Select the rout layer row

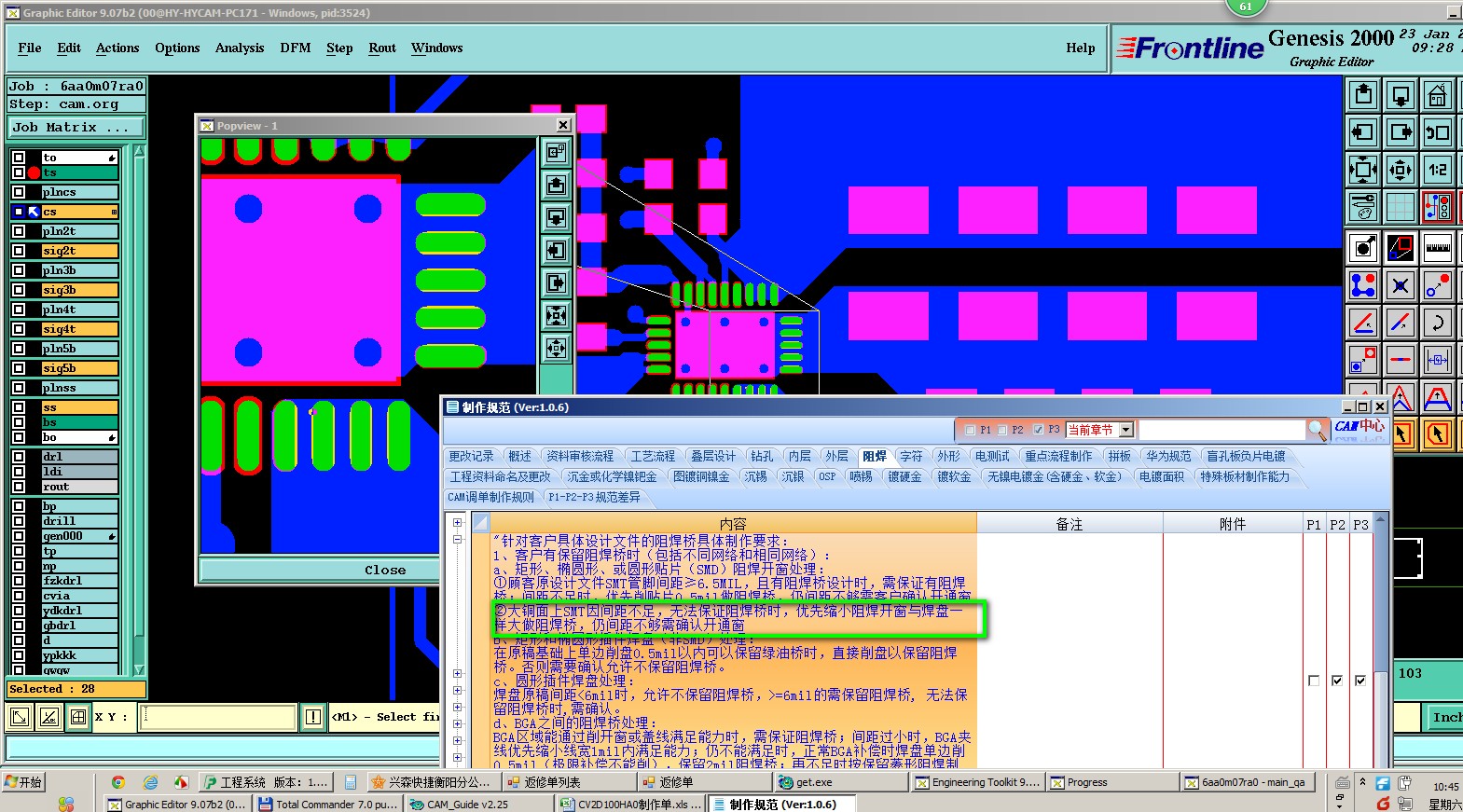coord(80,487)
